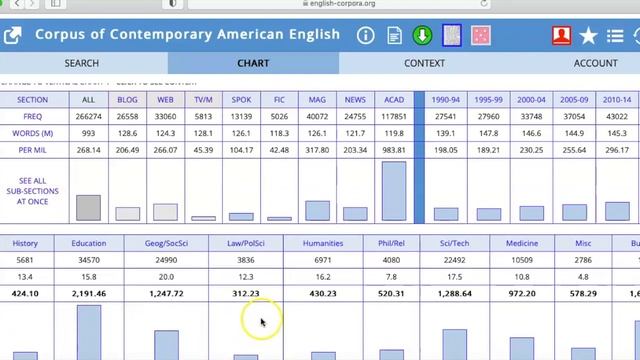The height and width of the screenshot is (360, 640).
Task: Click the 2000-04 period header
Action: pyautogui.click(x=531, y=100)
